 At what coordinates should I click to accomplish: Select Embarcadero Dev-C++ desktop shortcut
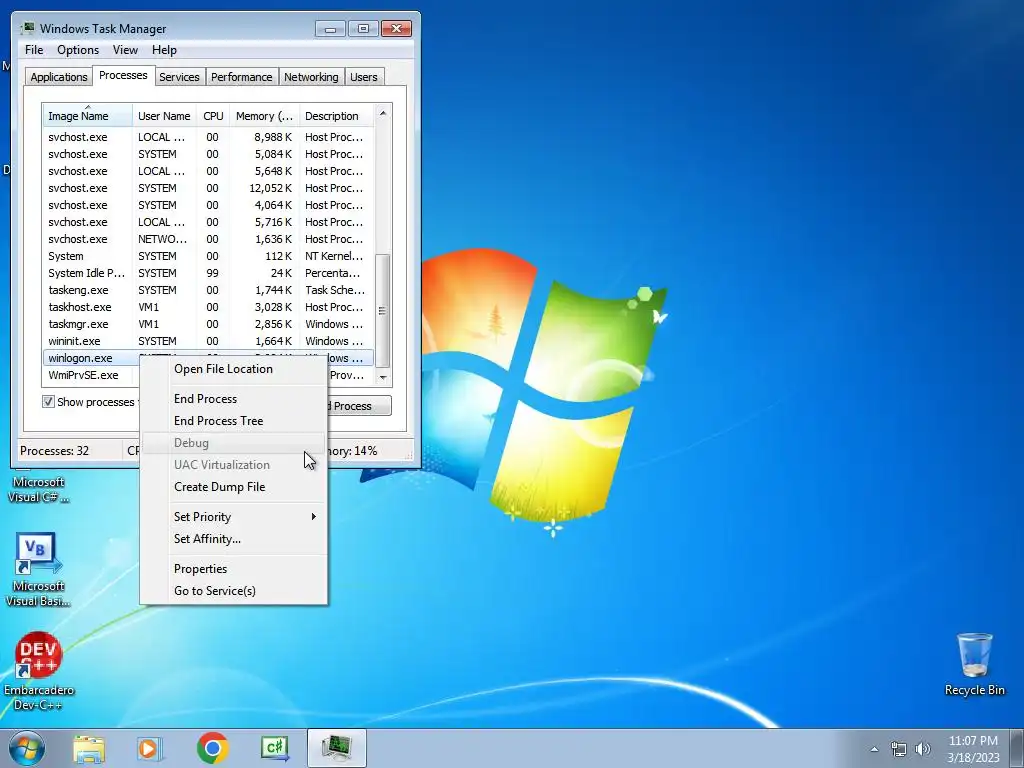point(39,671)
